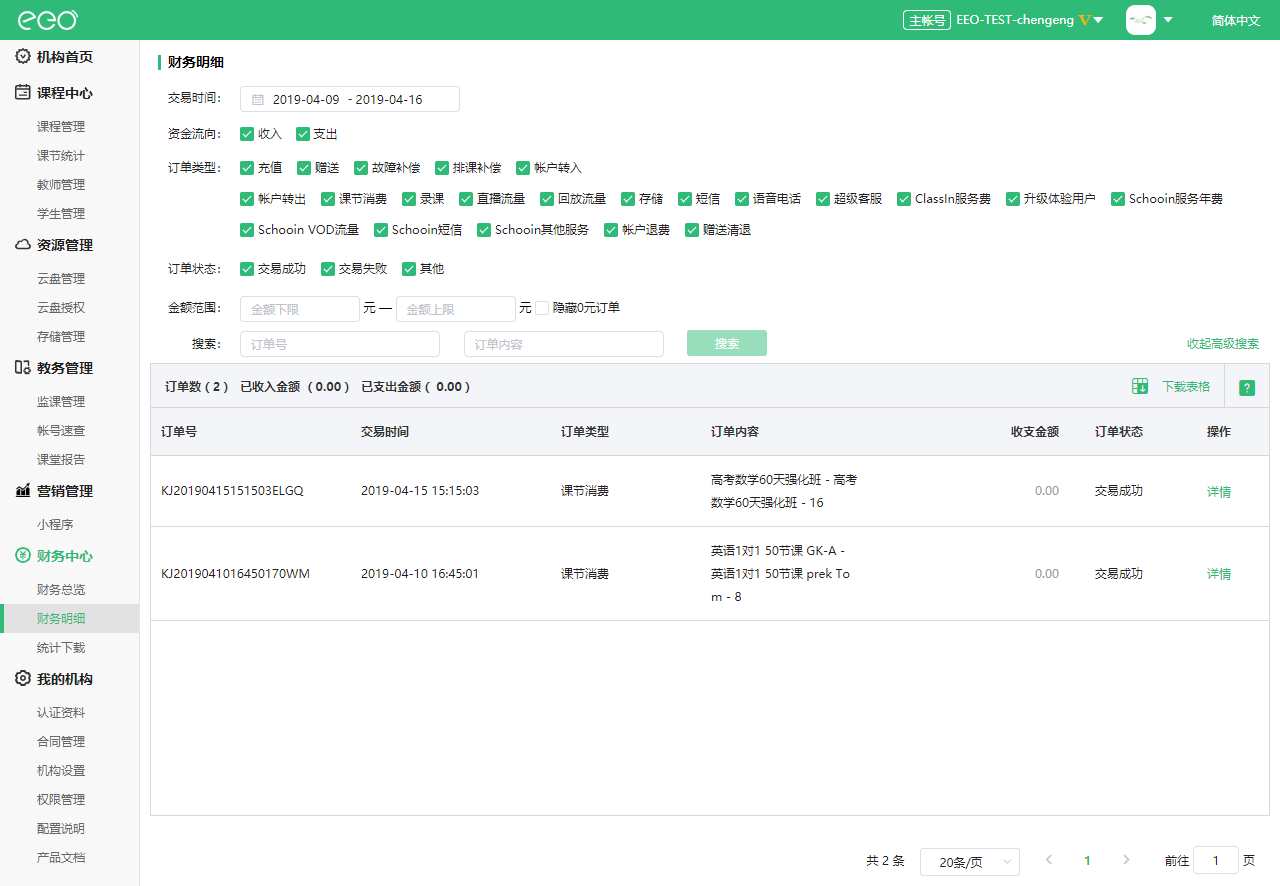1280x886 pixels.
Task: Click the 我的机构 settings icon
Action: coord(23,679)
